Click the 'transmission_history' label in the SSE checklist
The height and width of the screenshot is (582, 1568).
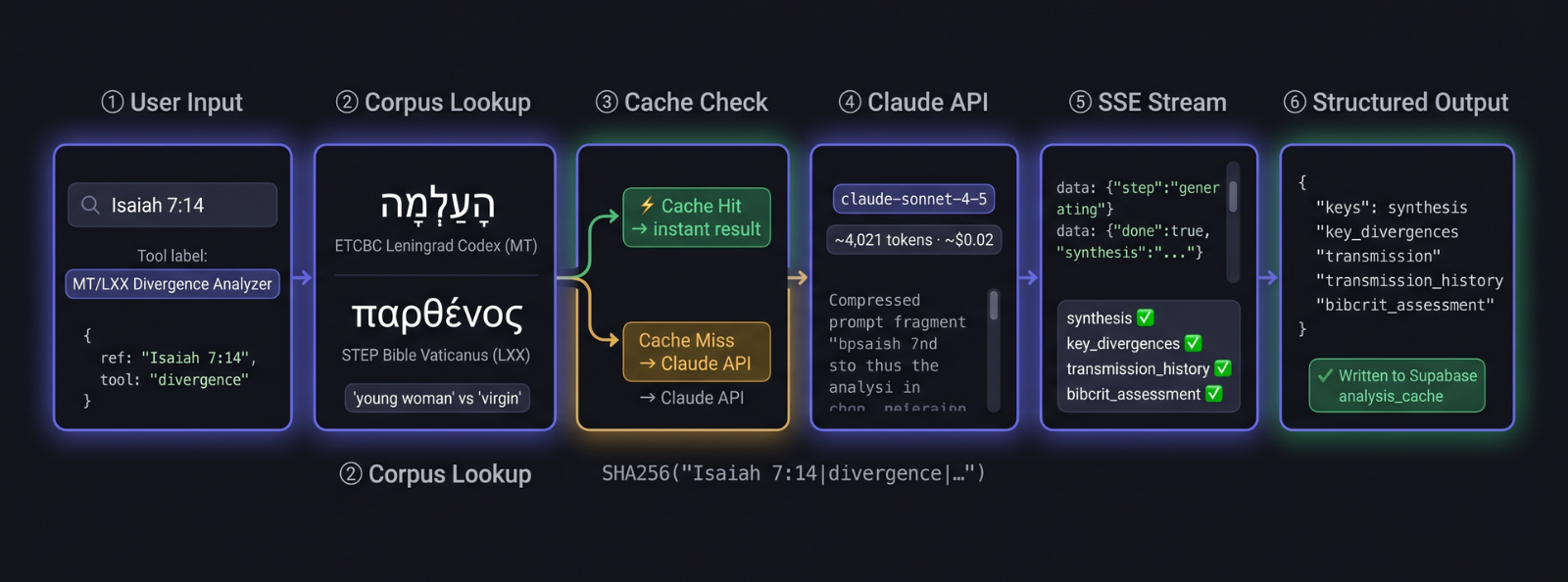tap(1138, 369)
